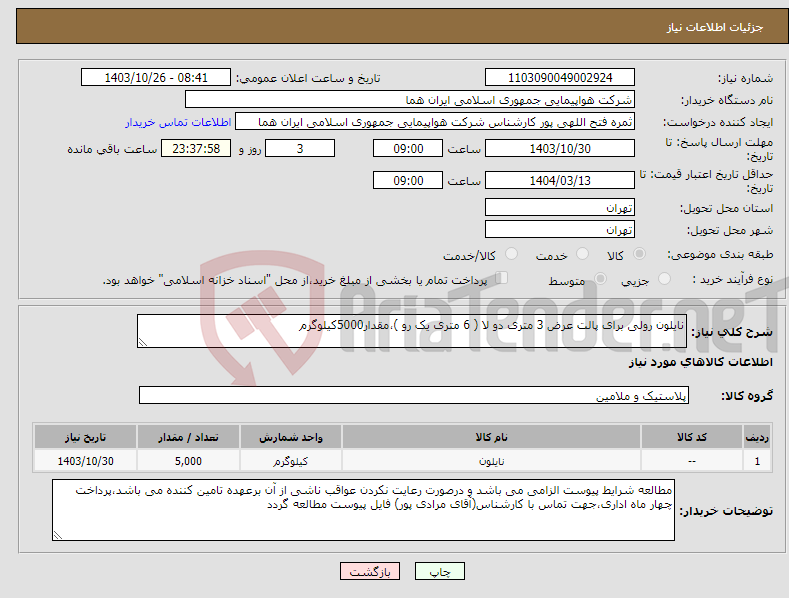Click the response deadline date 1403/10/30 field

click(x=560, y=148)
